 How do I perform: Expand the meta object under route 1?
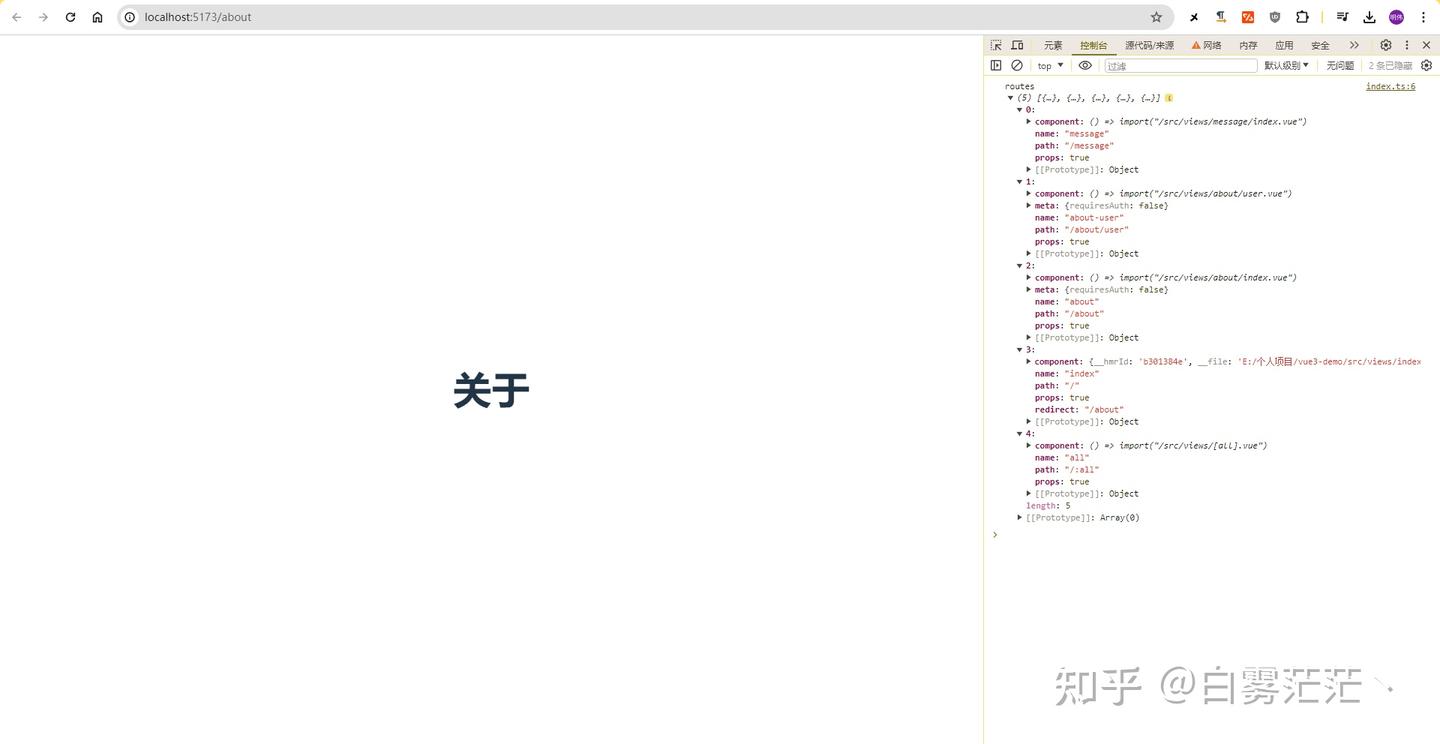point(1029,205)
